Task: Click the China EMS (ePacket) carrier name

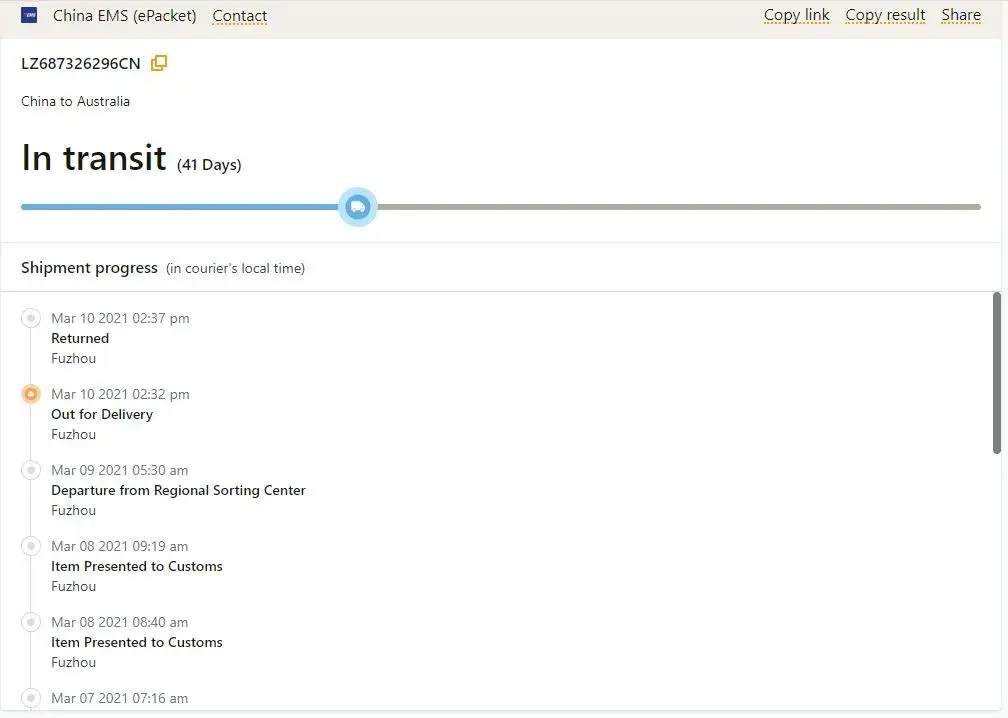Action: (x=124, y=16)
